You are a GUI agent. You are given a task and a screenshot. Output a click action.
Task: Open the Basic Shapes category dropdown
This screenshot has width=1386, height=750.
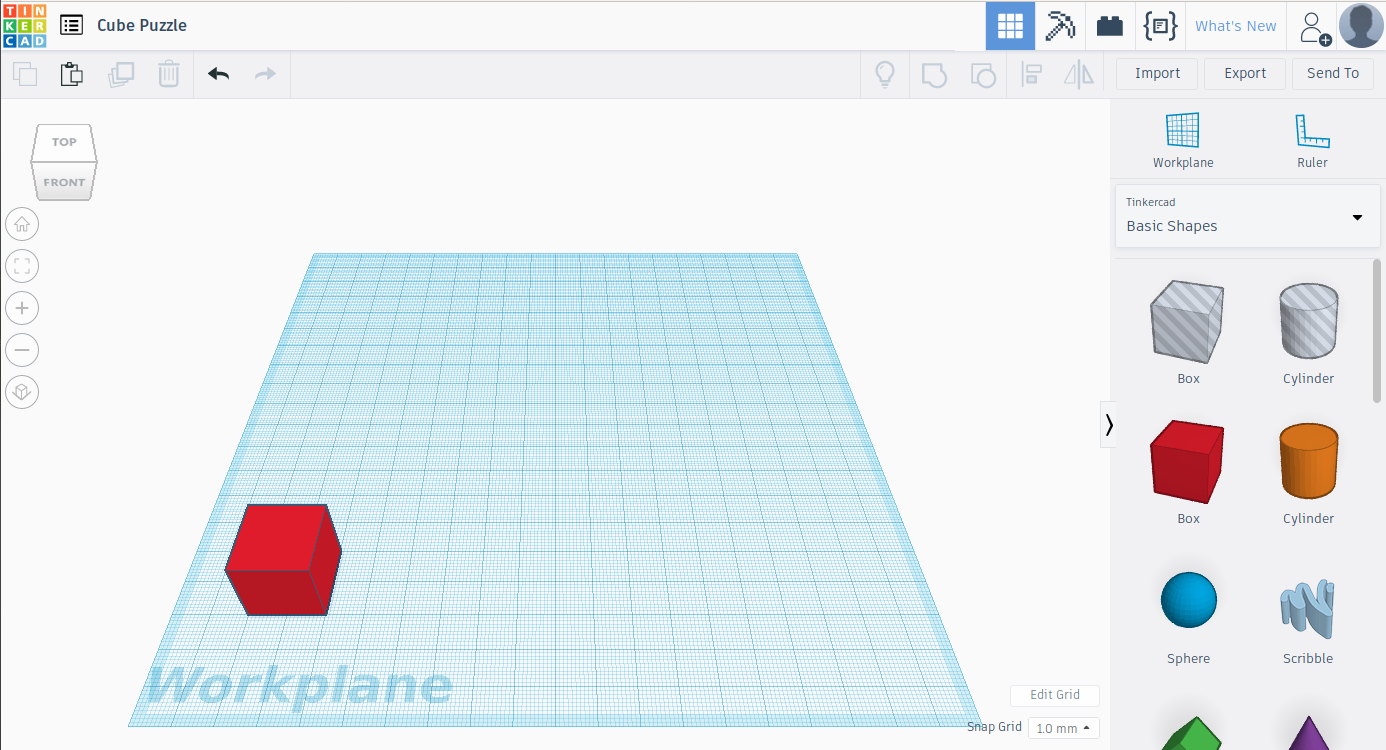point(1247,216)
